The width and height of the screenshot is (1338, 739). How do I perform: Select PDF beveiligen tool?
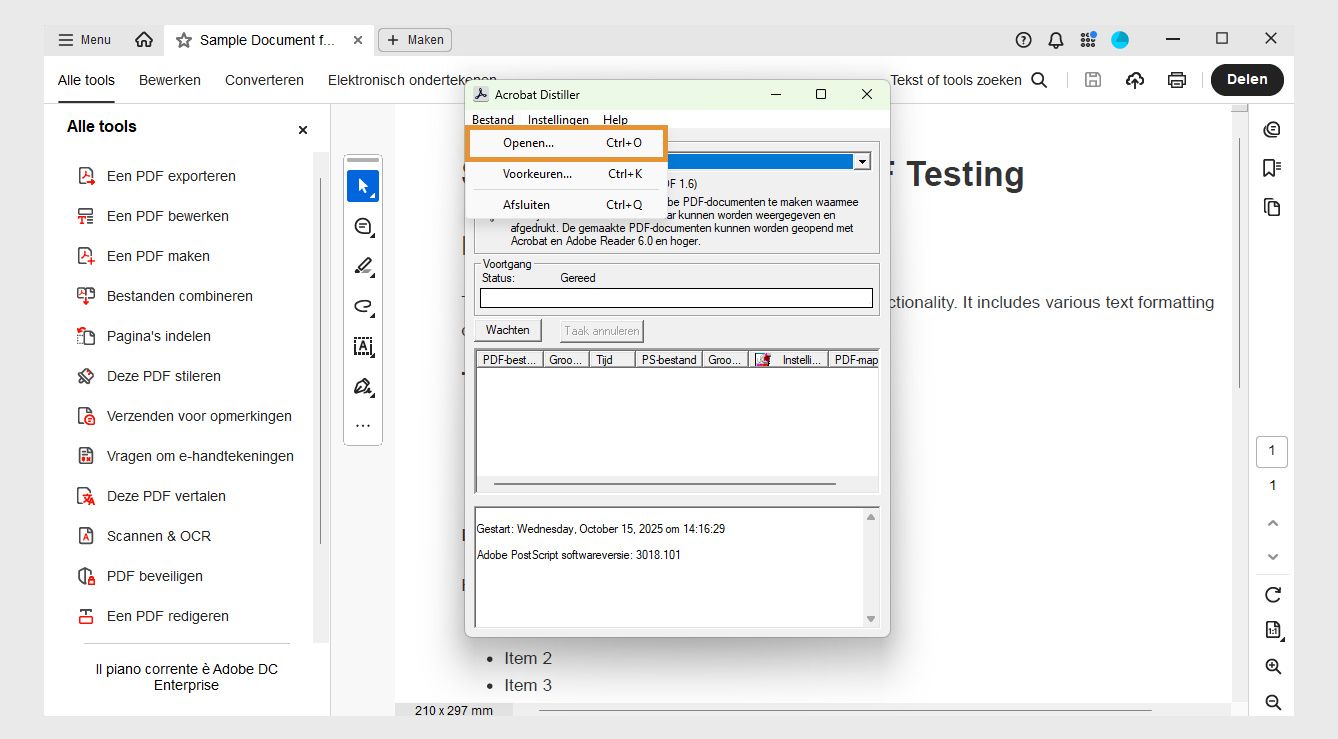(155, 576)
